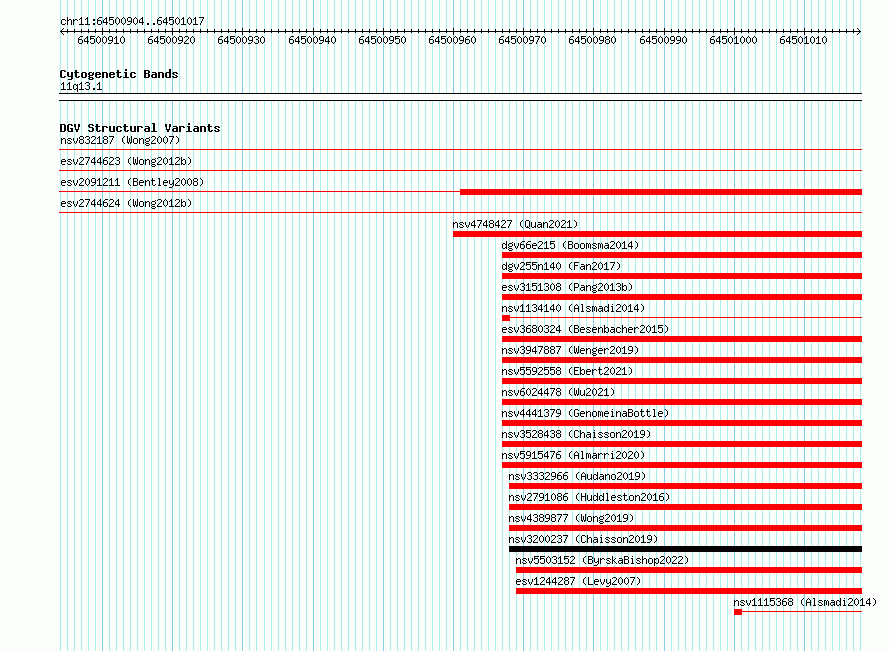Select nsv4389877 (Wong2019) label

click(x=572, y=518)
